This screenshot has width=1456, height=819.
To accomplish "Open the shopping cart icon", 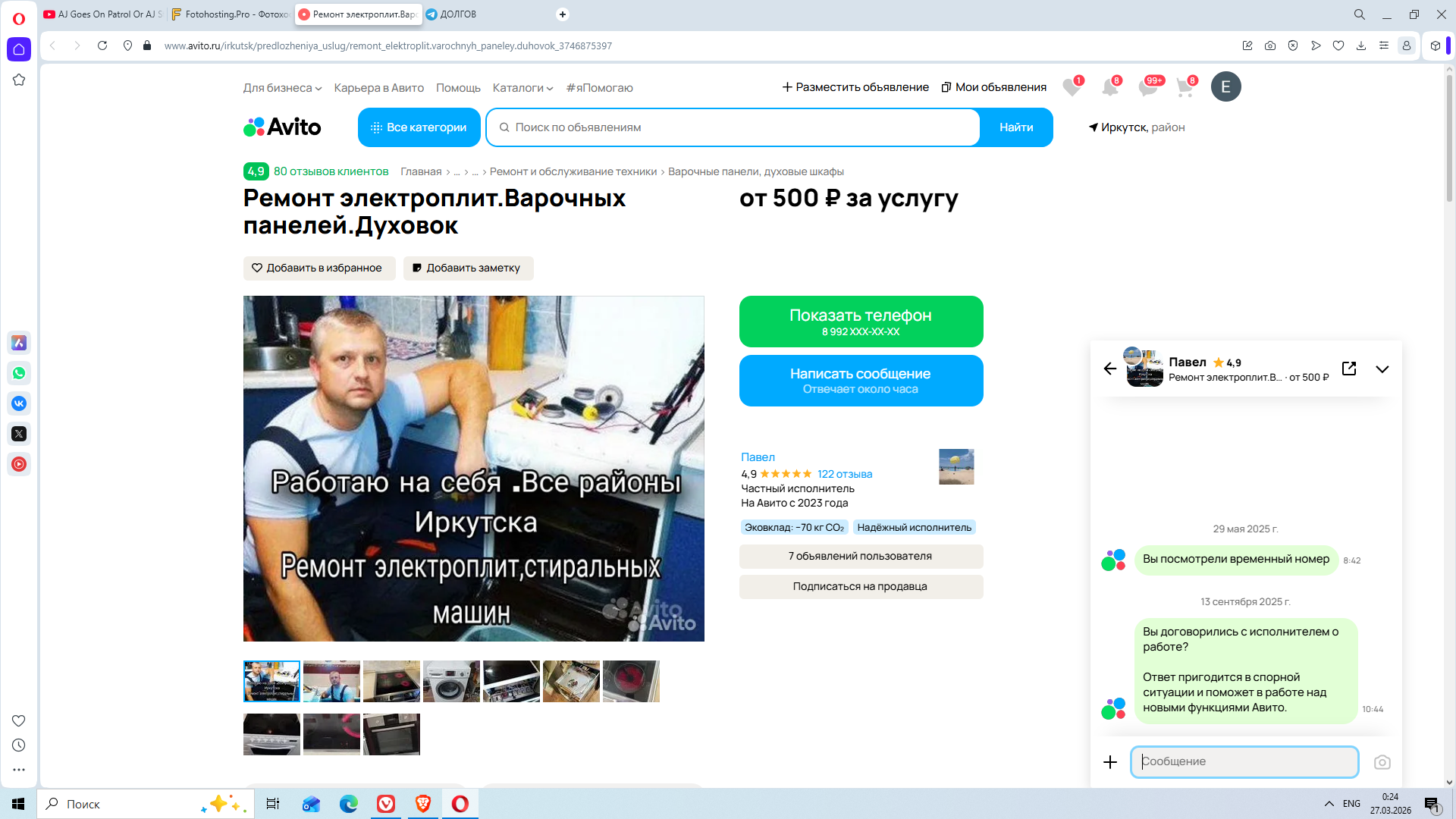I will (1185, 87).
